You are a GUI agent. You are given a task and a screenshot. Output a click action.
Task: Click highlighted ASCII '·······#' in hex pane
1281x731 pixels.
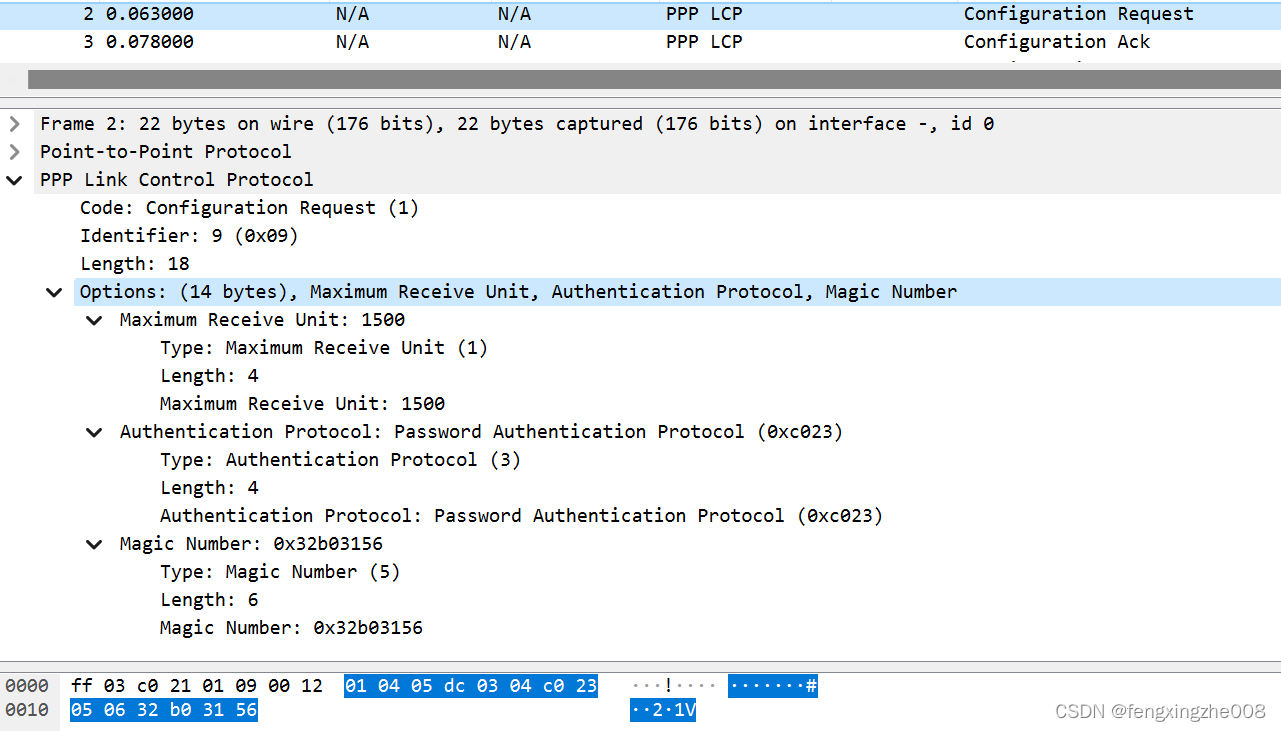(x=773, y=686)
